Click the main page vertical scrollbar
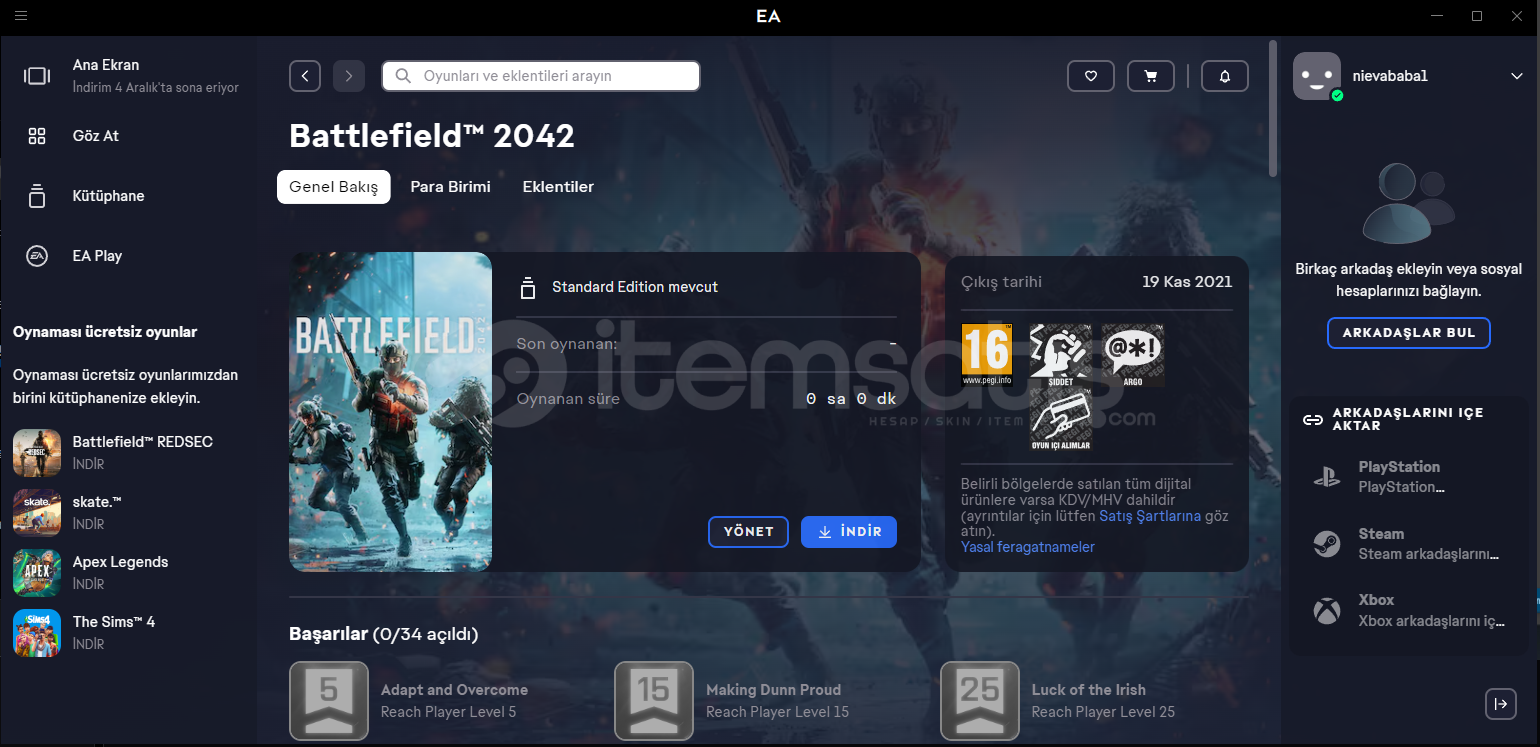 pyautogui.click(x=1273, y=108)
